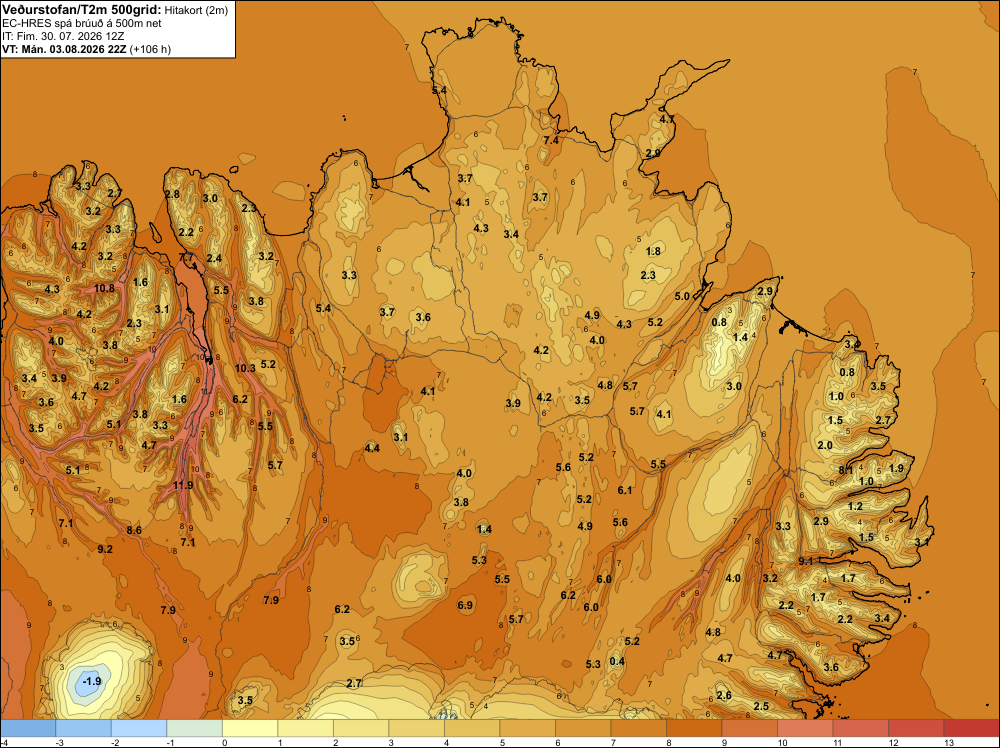The height and width of the screenshot is (748, 1000).
Task: Pick the blue -4 to -3 legend swatch
Action: click(x=28, y=728)
